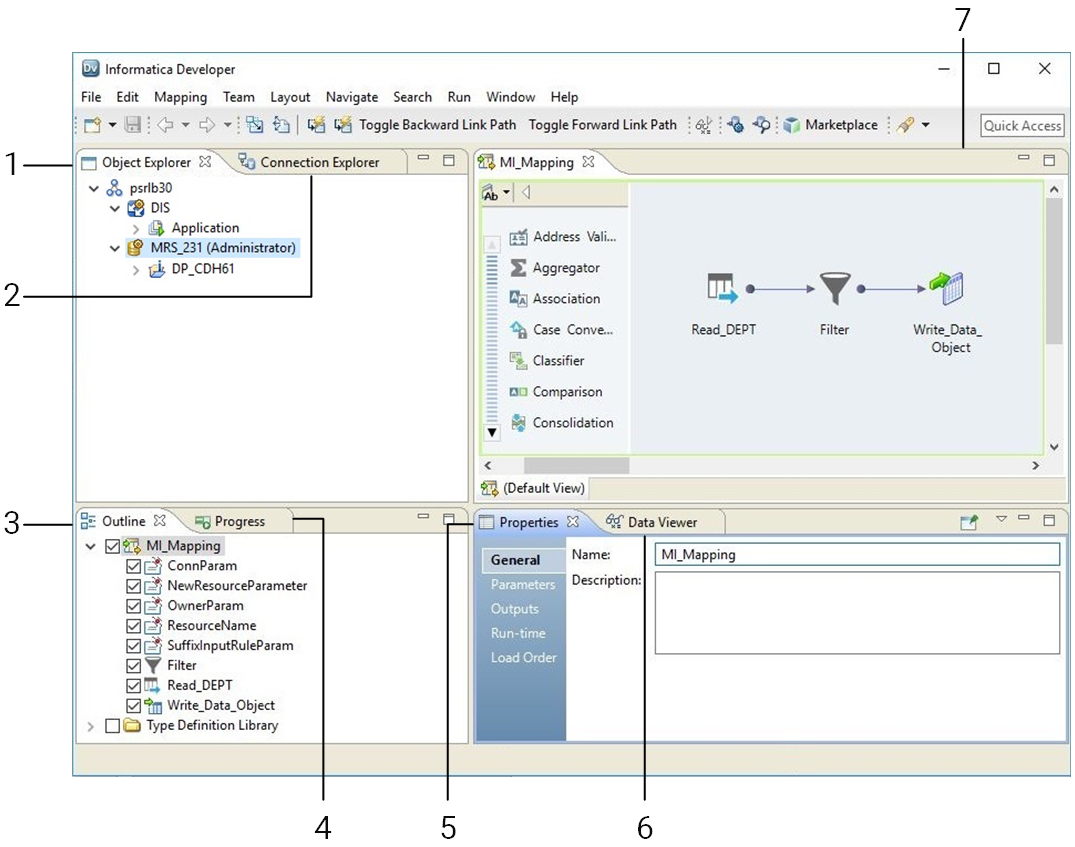Select the Consolidation transformation palette icon

coord(518,423)
